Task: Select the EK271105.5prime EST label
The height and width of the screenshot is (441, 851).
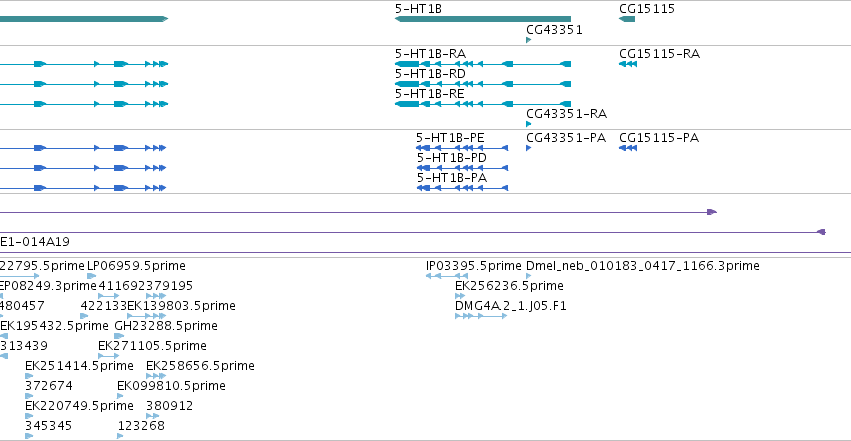Action: coord(153,346)
